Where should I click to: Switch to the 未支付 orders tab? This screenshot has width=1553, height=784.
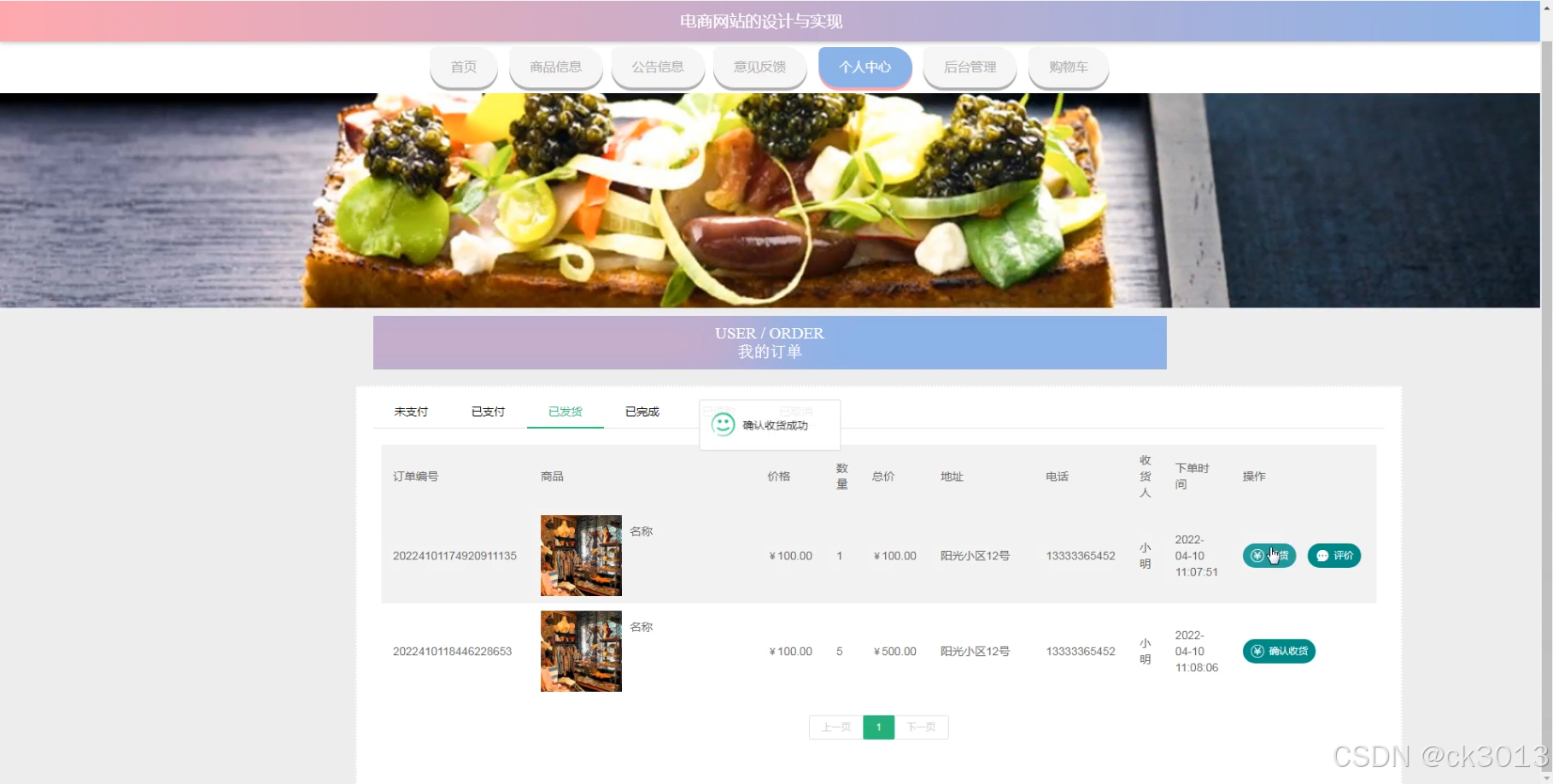(411, 412)
